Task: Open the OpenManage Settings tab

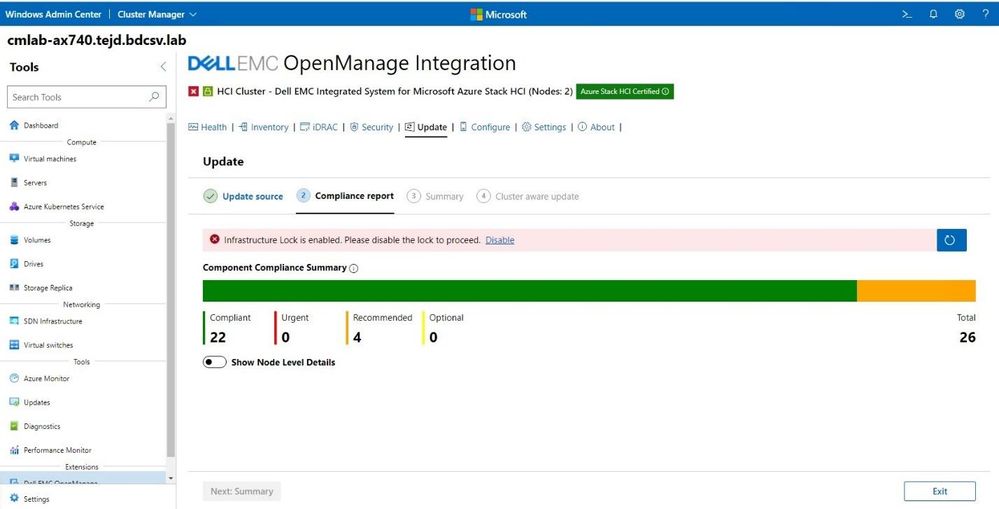Action: (544, 127)
